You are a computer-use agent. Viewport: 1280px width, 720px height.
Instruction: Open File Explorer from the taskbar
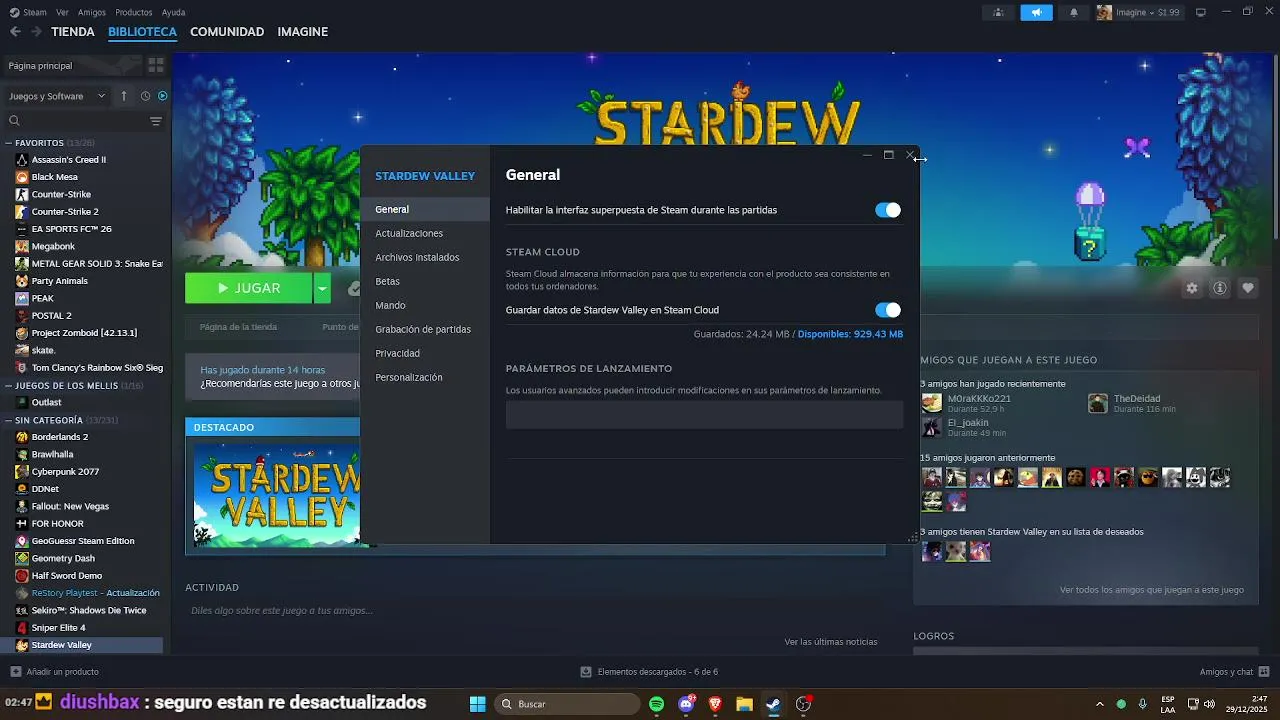pyautogui.click(x=744, y=704)
